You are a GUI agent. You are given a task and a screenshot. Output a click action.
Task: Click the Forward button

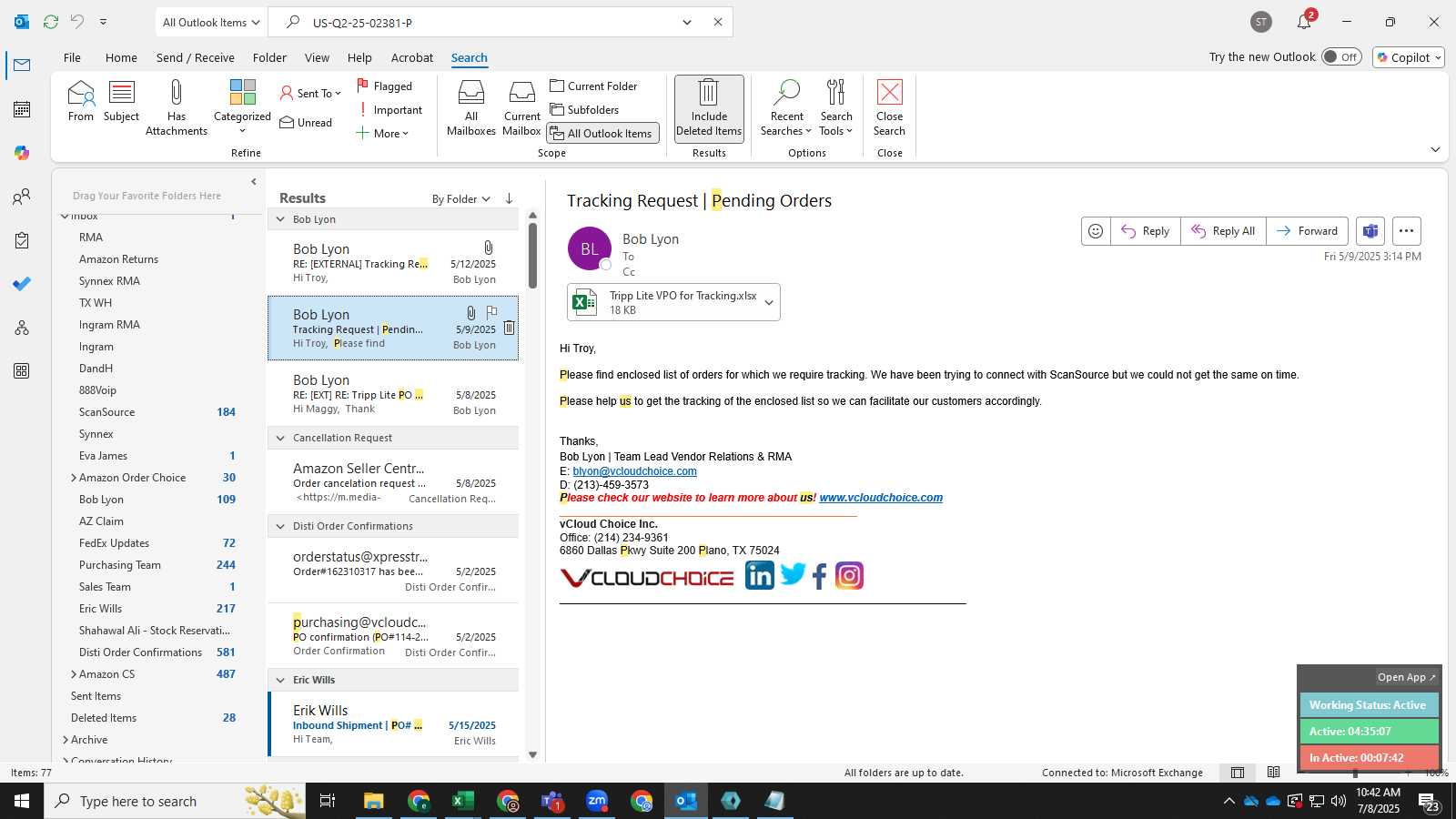click(x=1307, y=231)
